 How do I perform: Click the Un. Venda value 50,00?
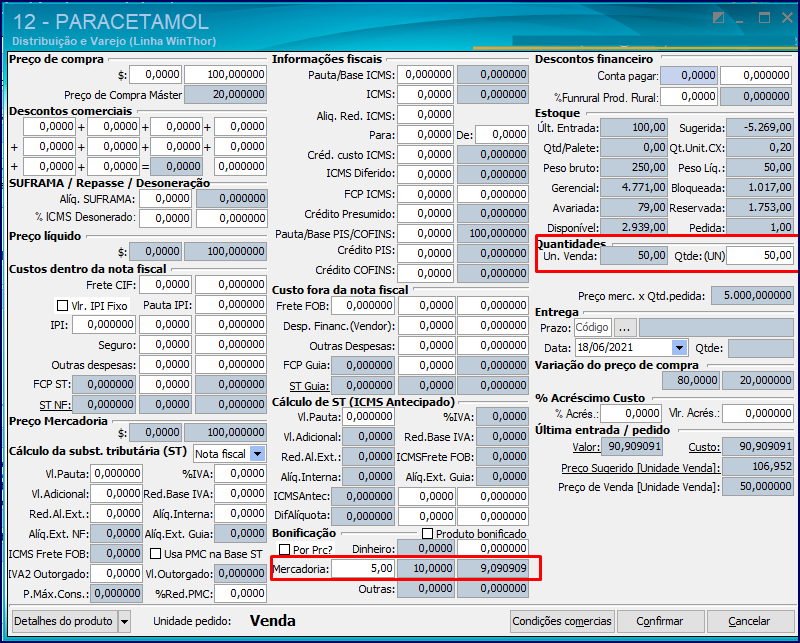click(634, 256)
